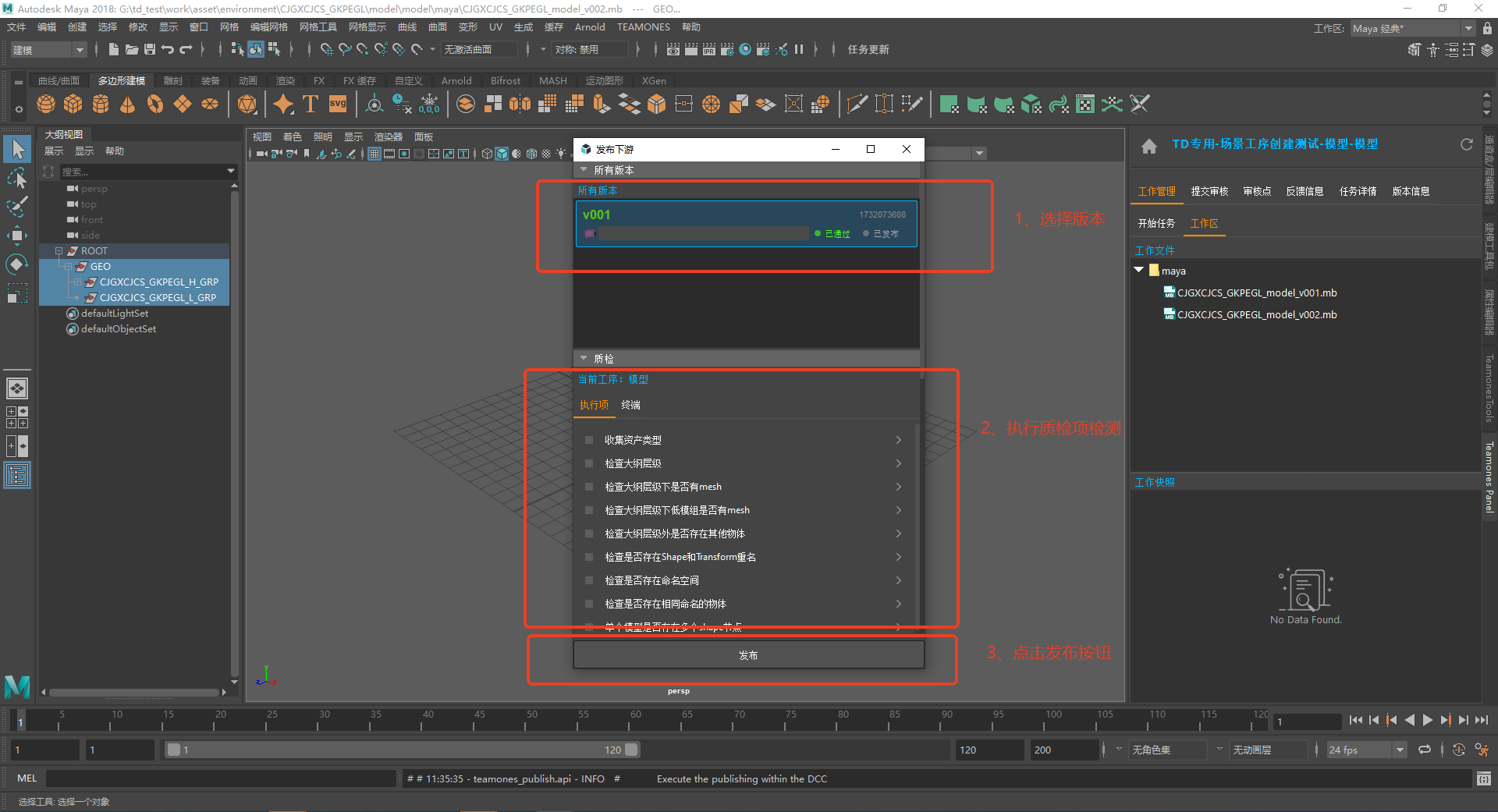Click the time range slider bar
The height and width of the screenshot is (812, 1498).
pos(402,750)
